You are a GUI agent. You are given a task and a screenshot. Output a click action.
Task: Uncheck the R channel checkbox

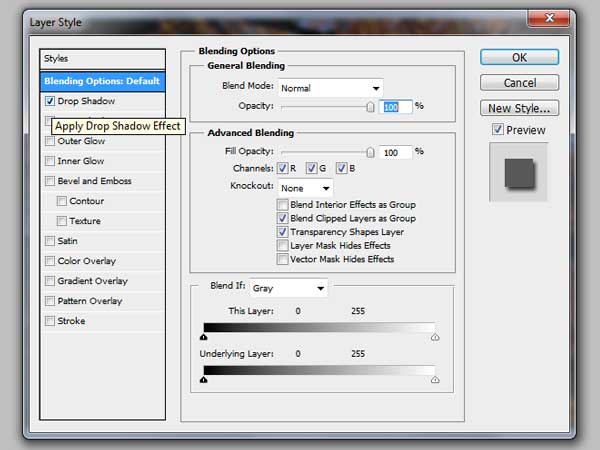[283, 168]
